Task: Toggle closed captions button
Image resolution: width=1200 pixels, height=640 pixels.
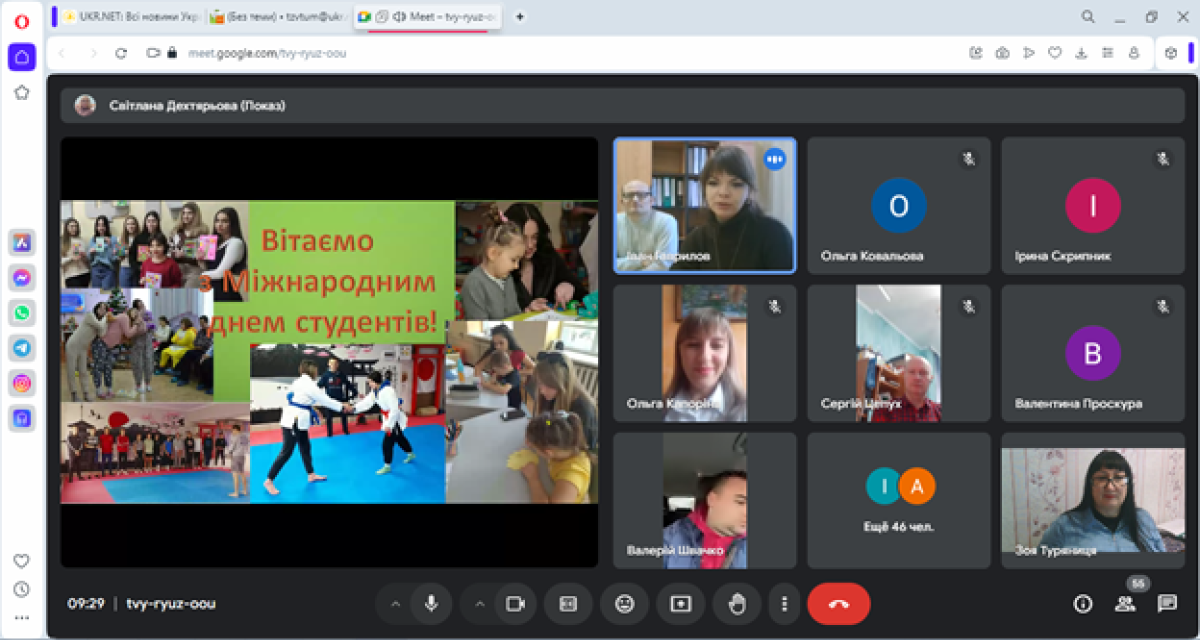Action: pos(569,604)
